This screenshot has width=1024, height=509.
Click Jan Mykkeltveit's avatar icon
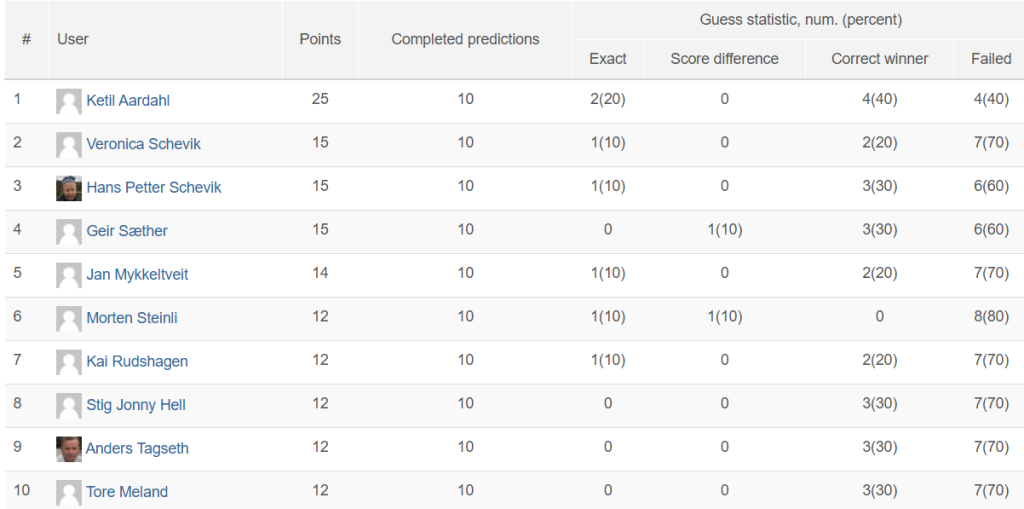pos(69,275)
